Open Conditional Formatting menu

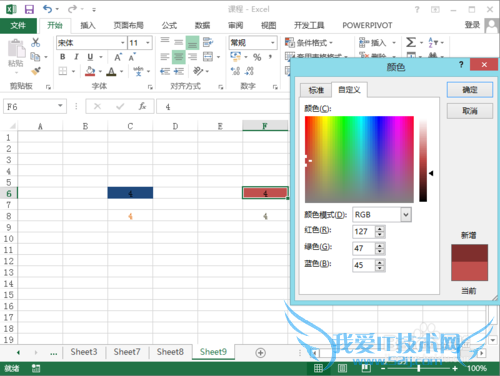309,43
